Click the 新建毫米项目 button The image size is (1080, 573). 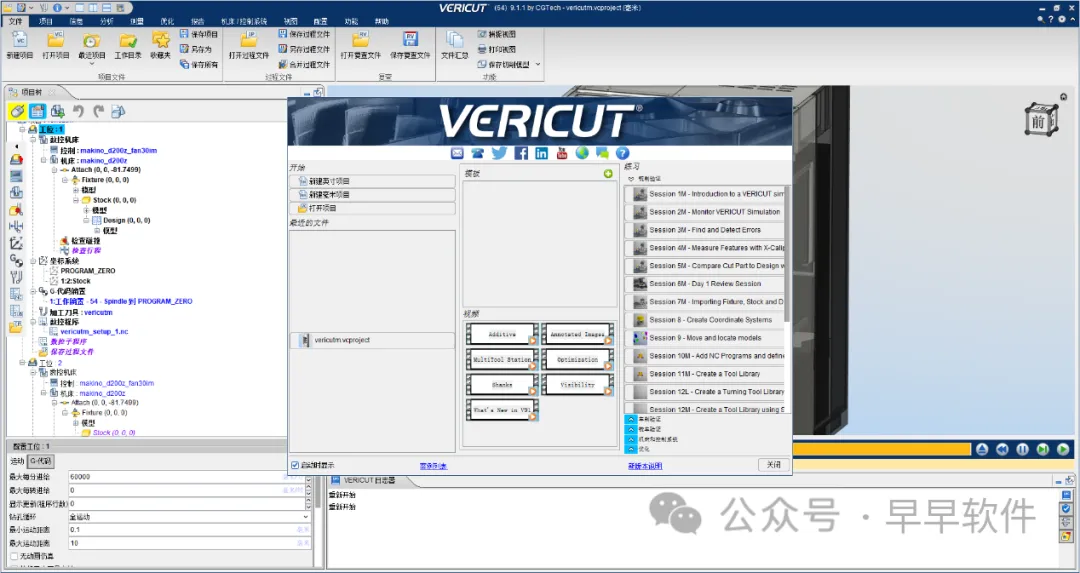[373, 194]
